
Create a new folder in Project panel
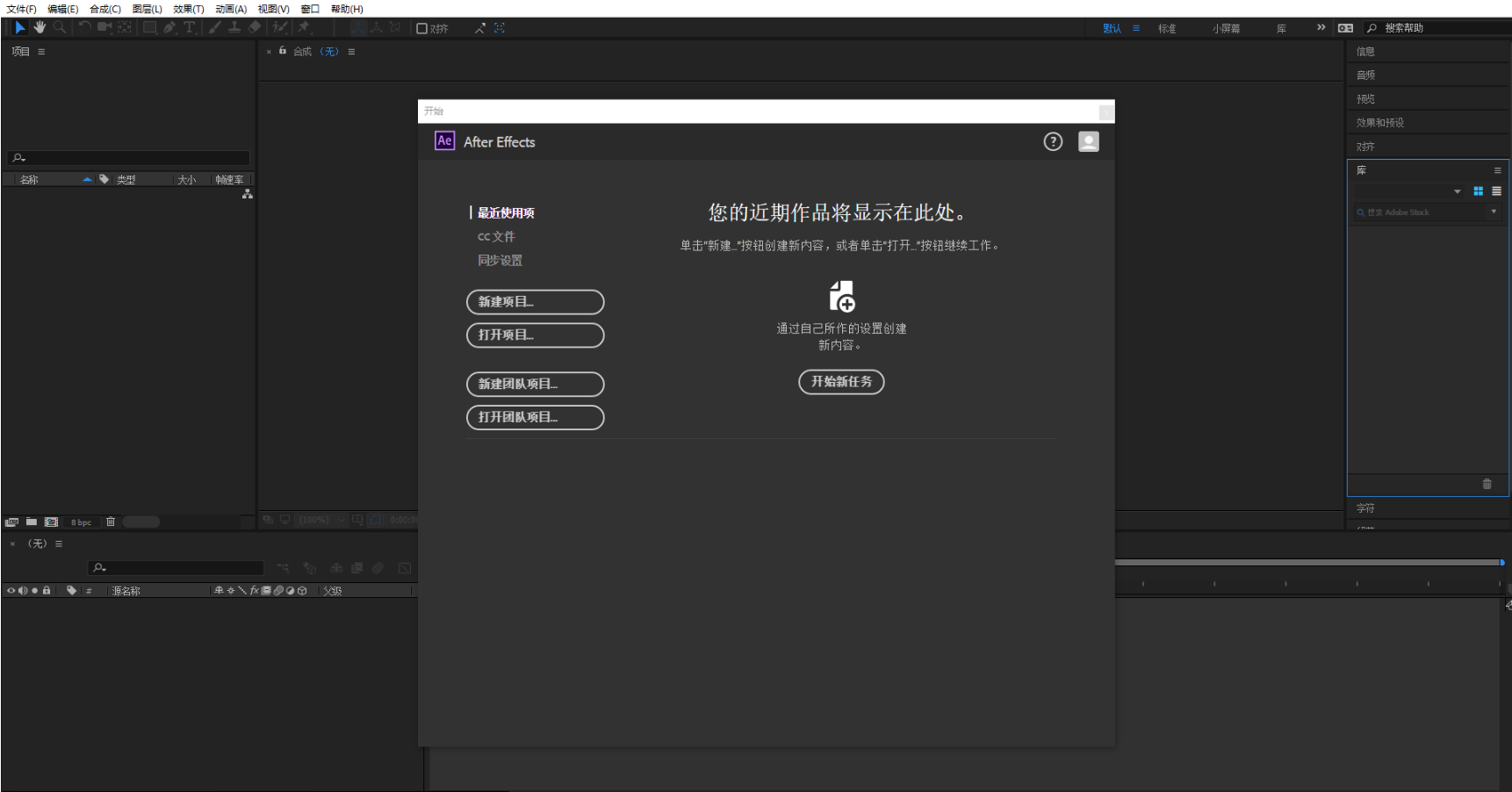click(32, 522)
